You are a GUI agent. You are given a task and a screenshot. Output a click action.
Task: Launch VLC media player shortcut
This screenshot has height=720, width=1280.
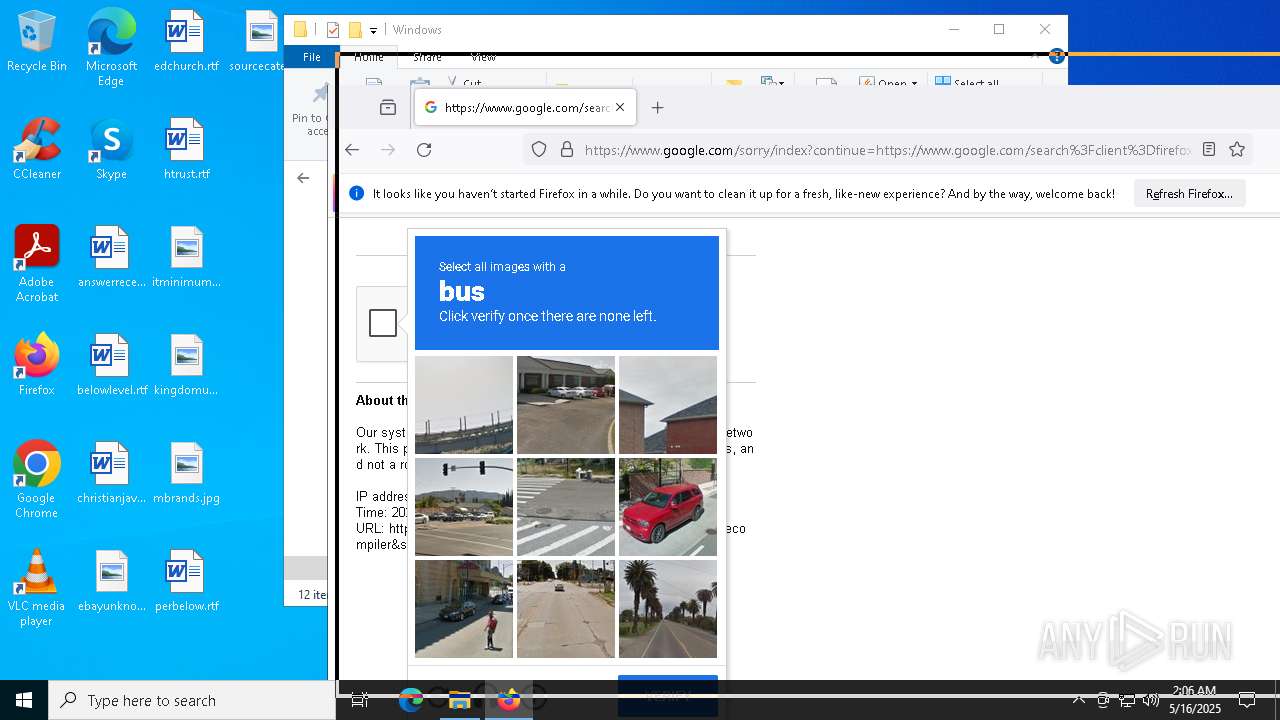pyautogui.click(x=37, y=588)
